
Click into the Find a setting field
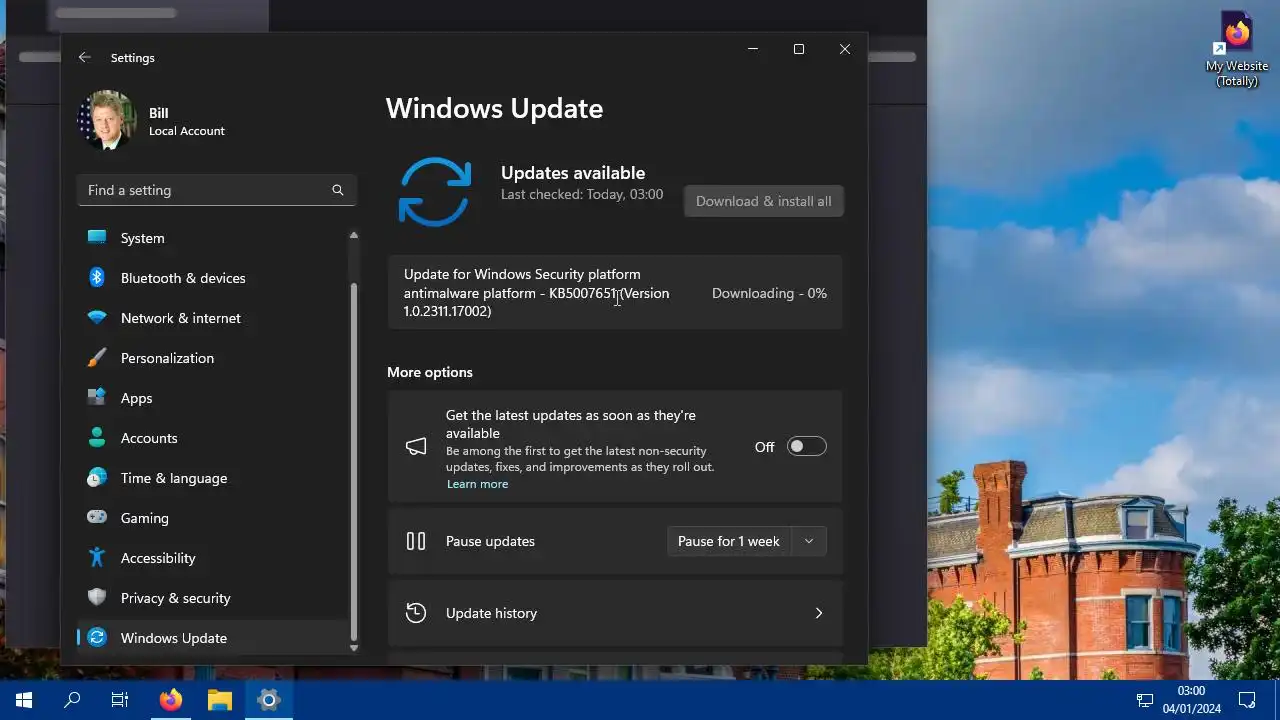click(x=217, y=190)
